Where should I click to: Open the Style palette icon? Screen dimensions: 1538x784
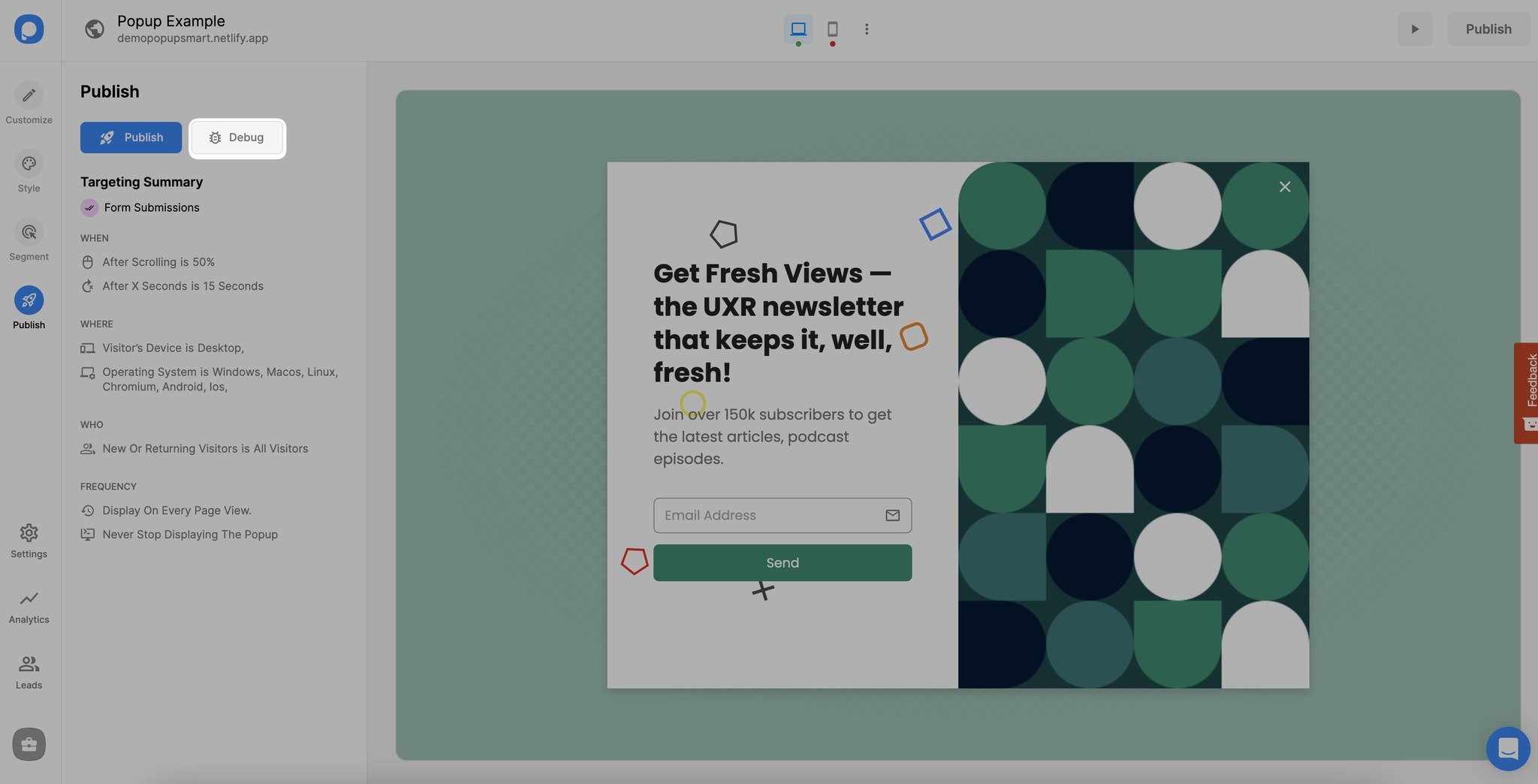pos(29,164)
